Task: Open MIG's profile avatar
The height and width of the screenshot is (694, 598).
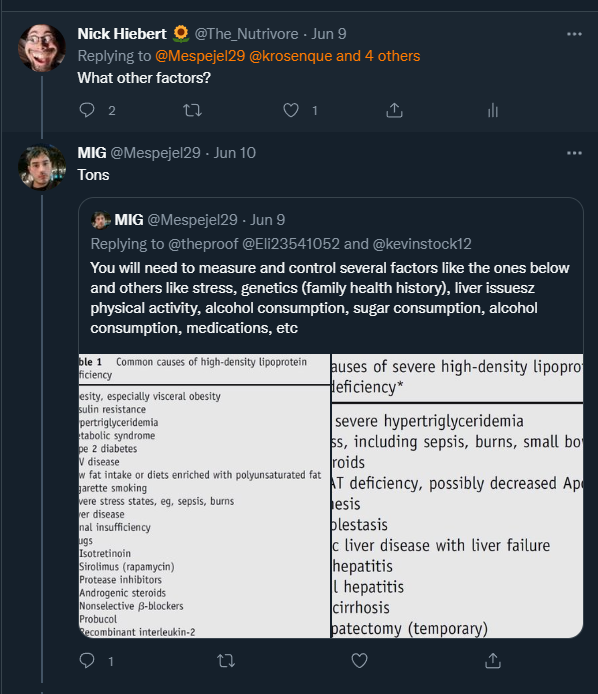Action: (42, 167)
